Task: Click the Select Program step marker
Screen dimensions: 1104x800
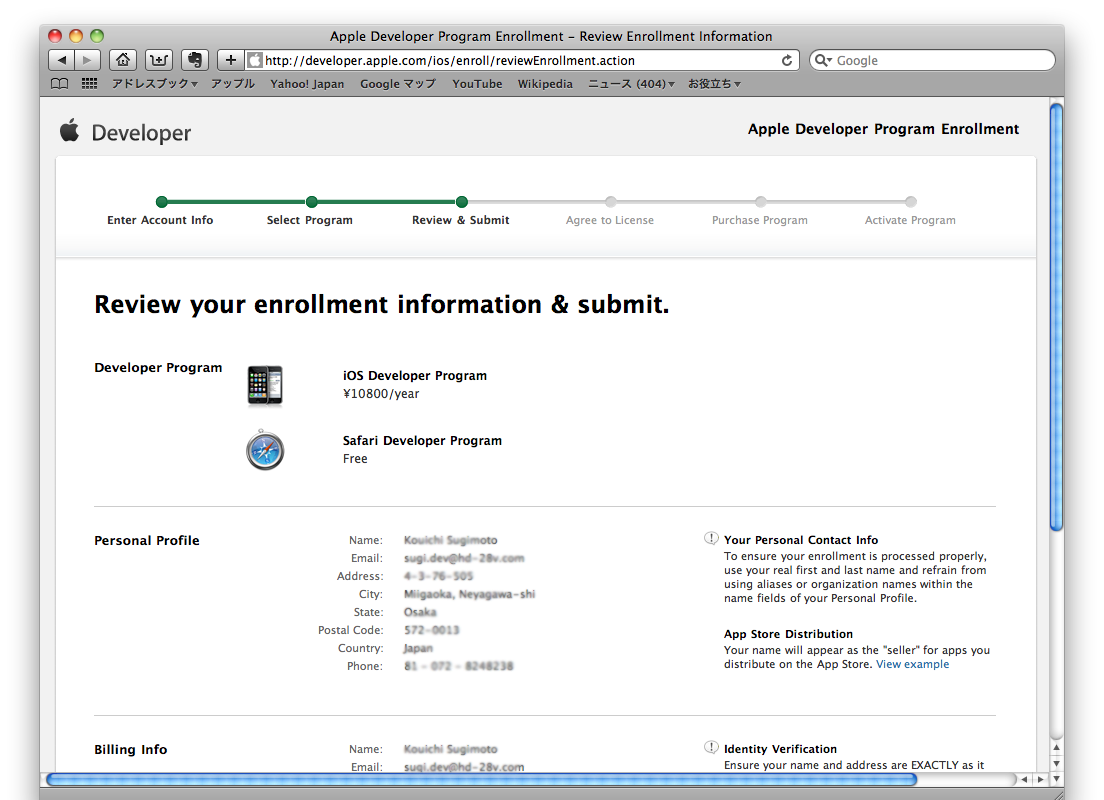Action: tap(311, 202)
